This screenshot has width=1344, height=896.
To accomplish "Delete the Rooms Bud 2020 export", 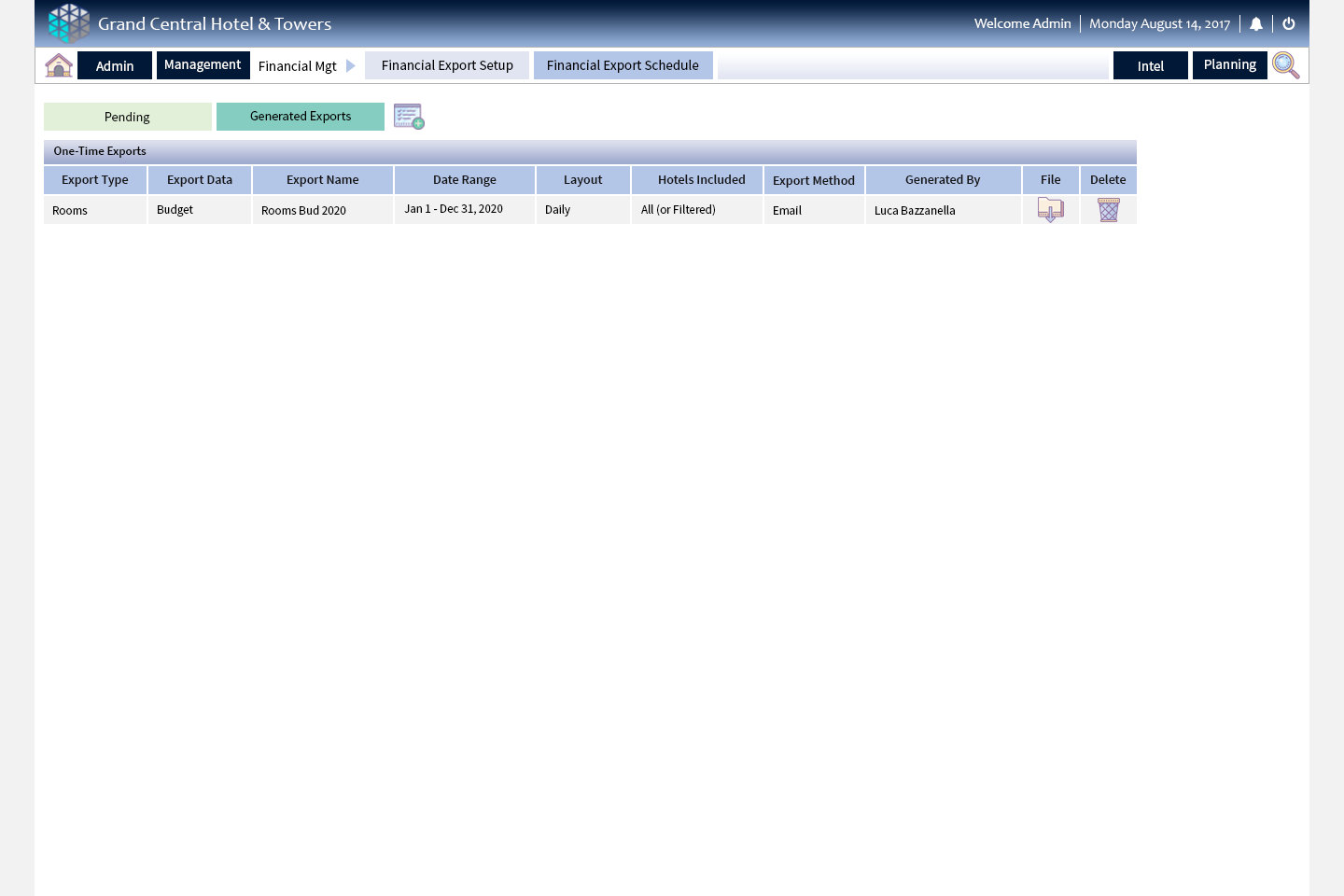I will tap(1108, 210).
